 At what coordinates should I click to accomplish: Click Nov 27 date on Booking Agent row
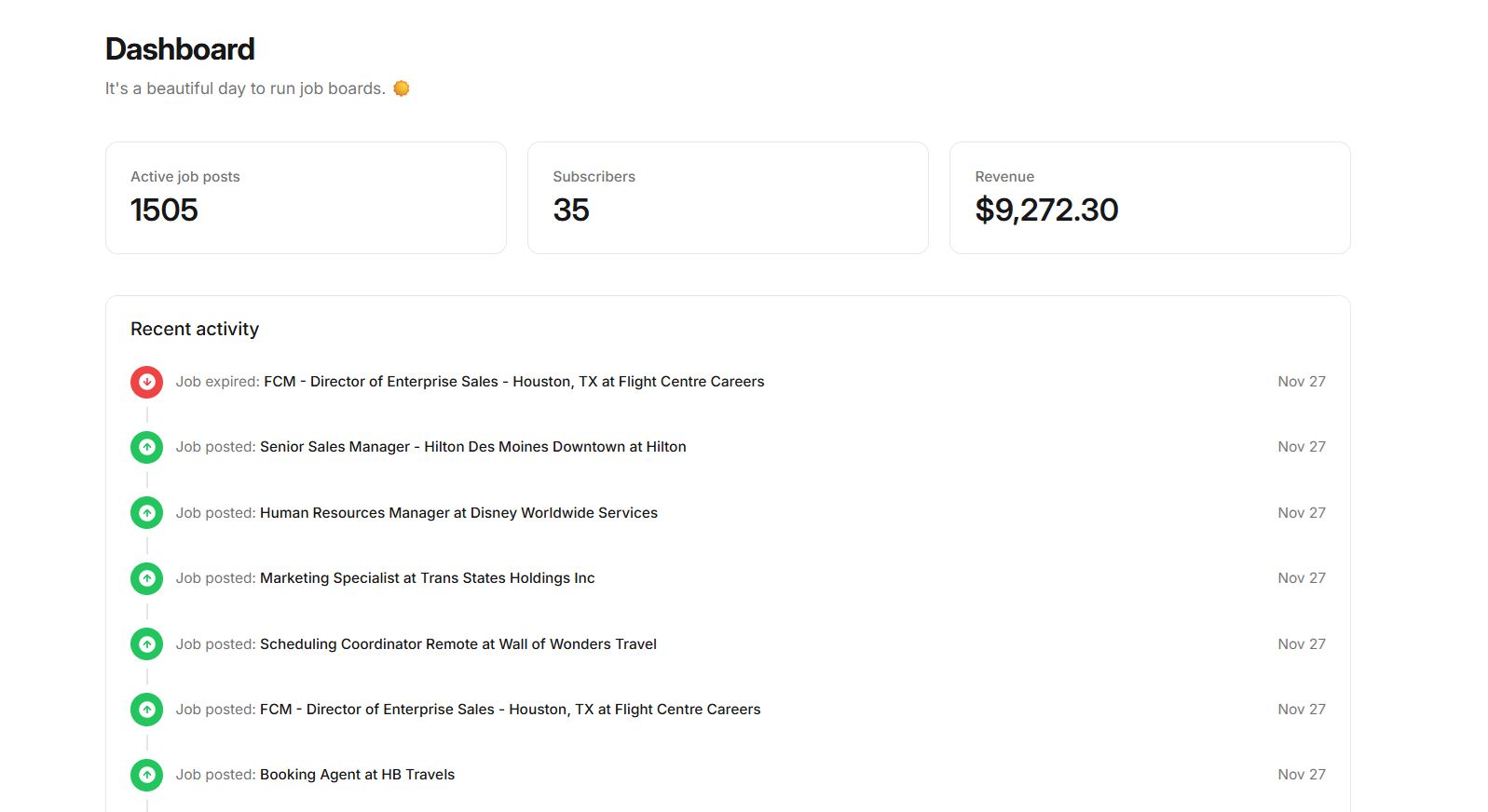tap(1301, 775)
